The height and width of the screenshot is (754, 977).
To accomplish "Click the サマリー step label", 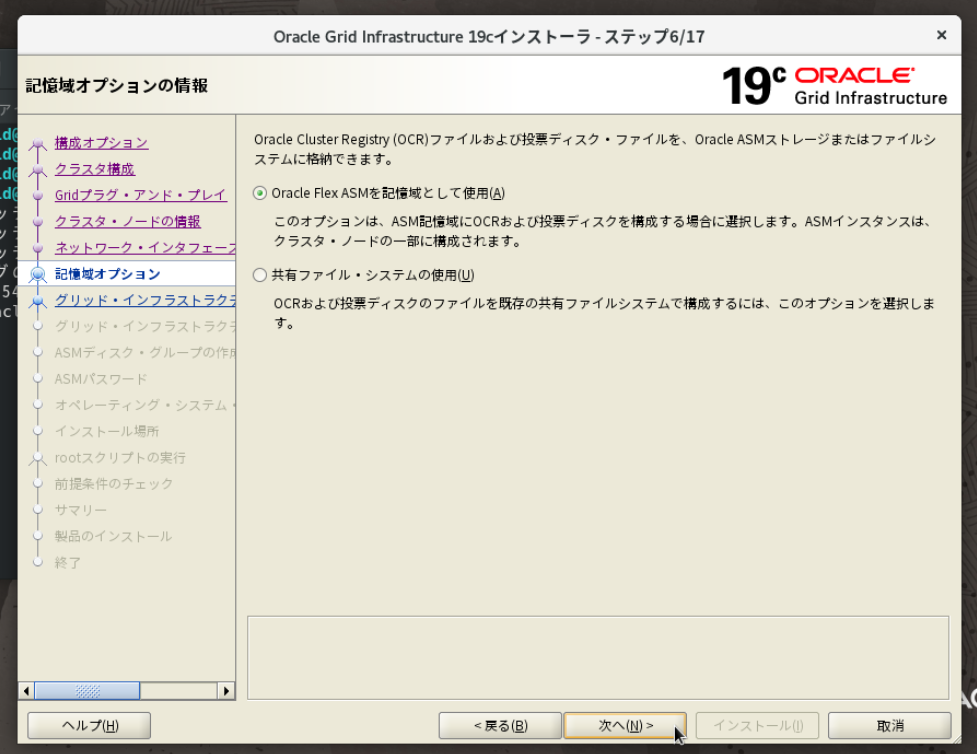I will pyautogui.click(x=80, y=510).
